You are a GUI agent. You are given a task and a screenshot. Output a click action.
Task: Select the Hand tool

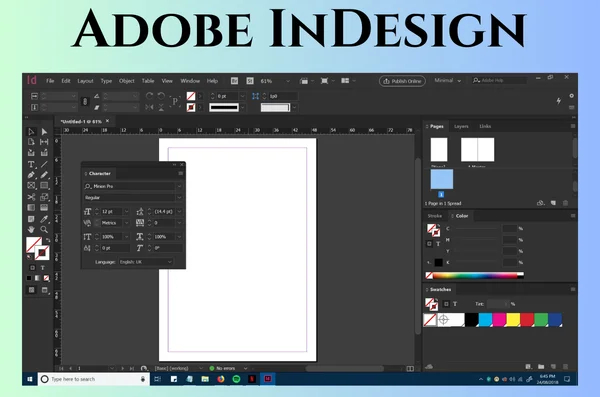coord(31,230)
